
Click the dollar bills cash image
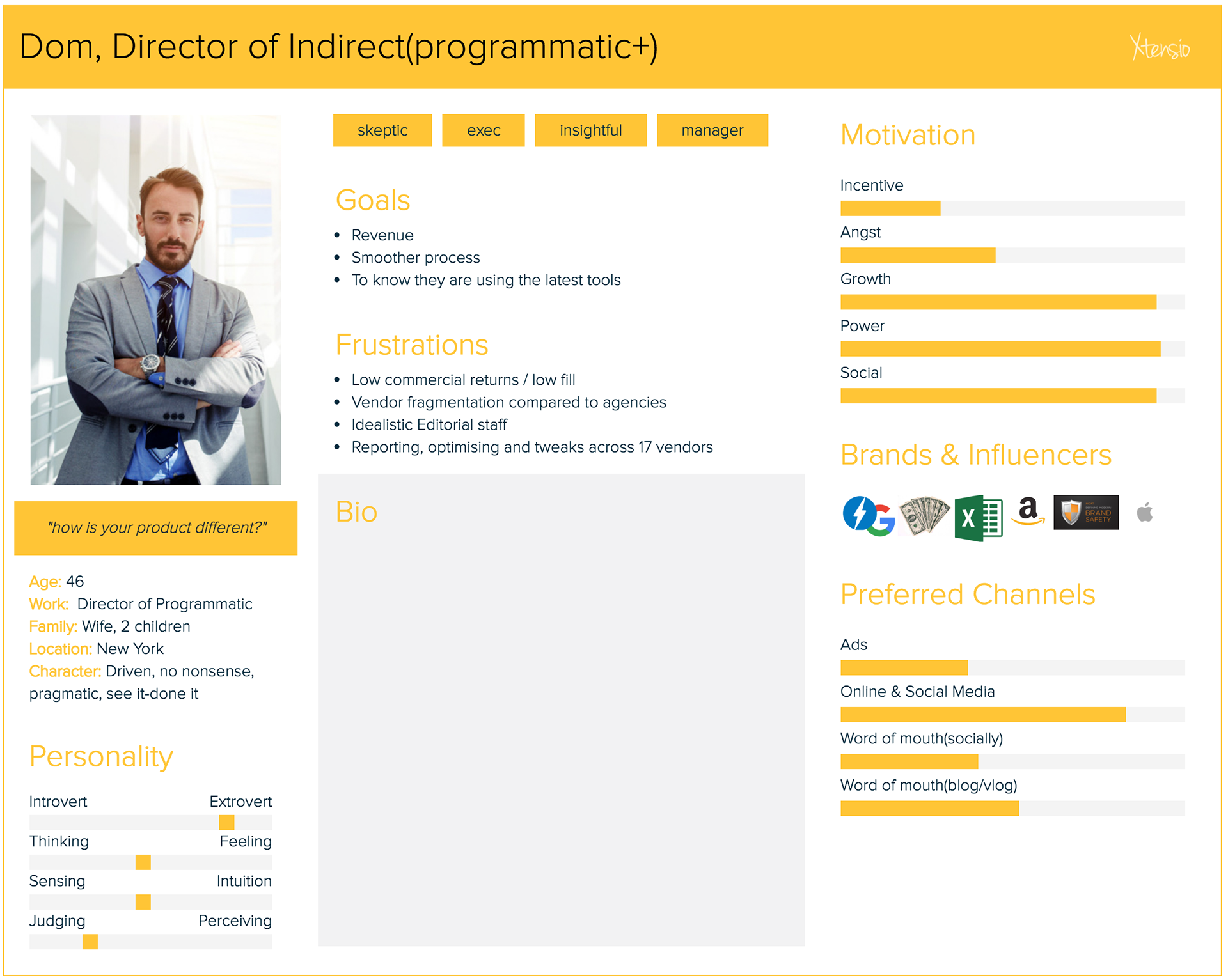coord(924,515)
